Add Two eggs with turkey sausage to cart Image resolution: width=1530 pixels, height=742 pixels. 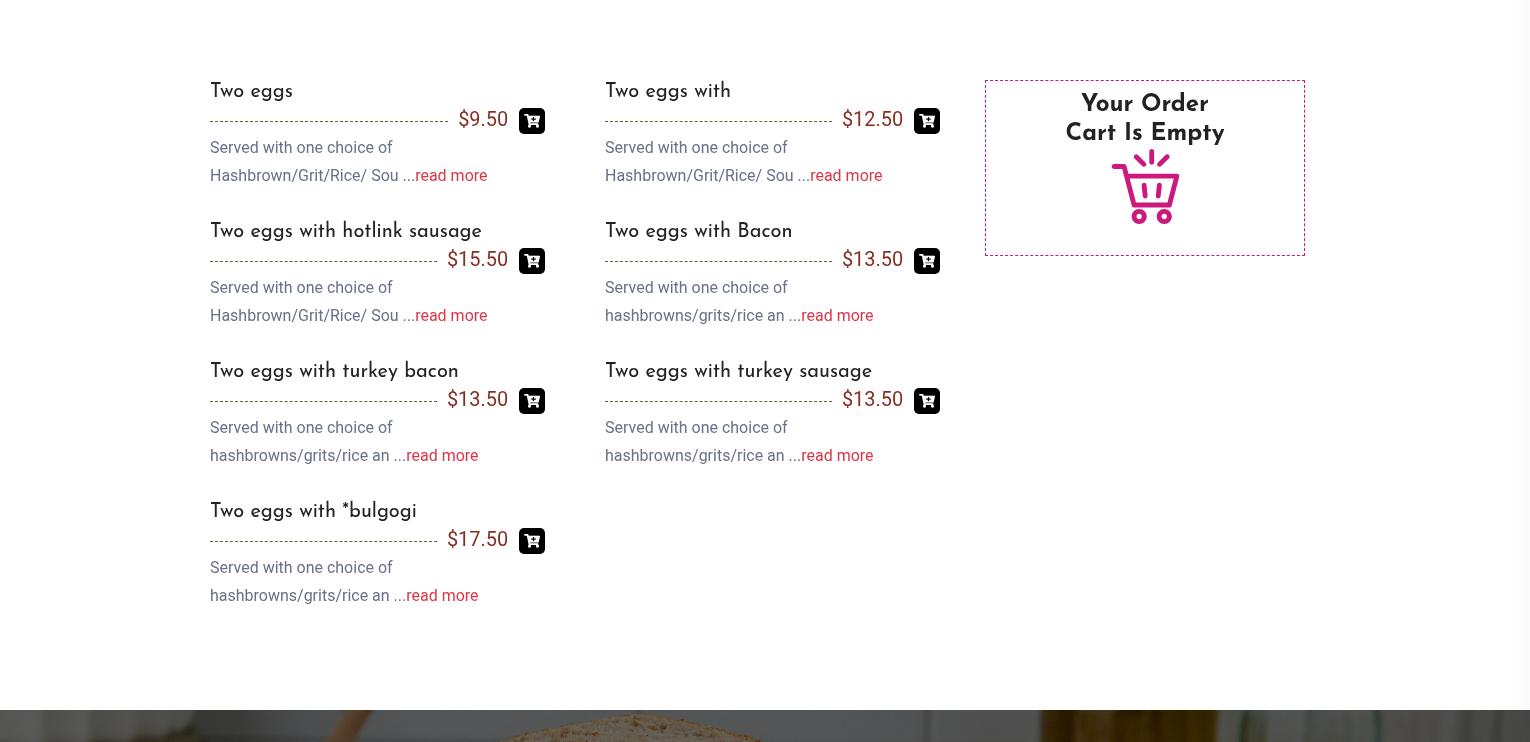tap(927, 401)
